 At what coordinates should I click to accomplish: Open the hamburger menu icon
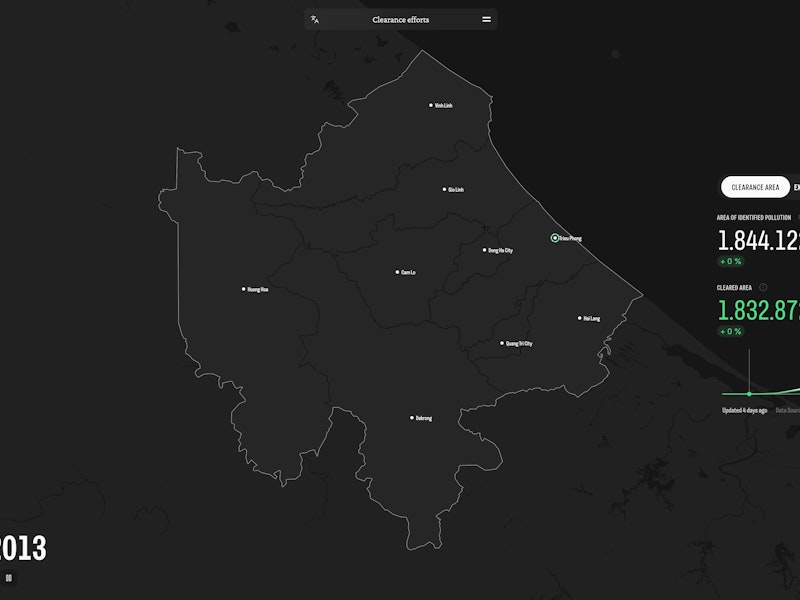tap(486, 19)
